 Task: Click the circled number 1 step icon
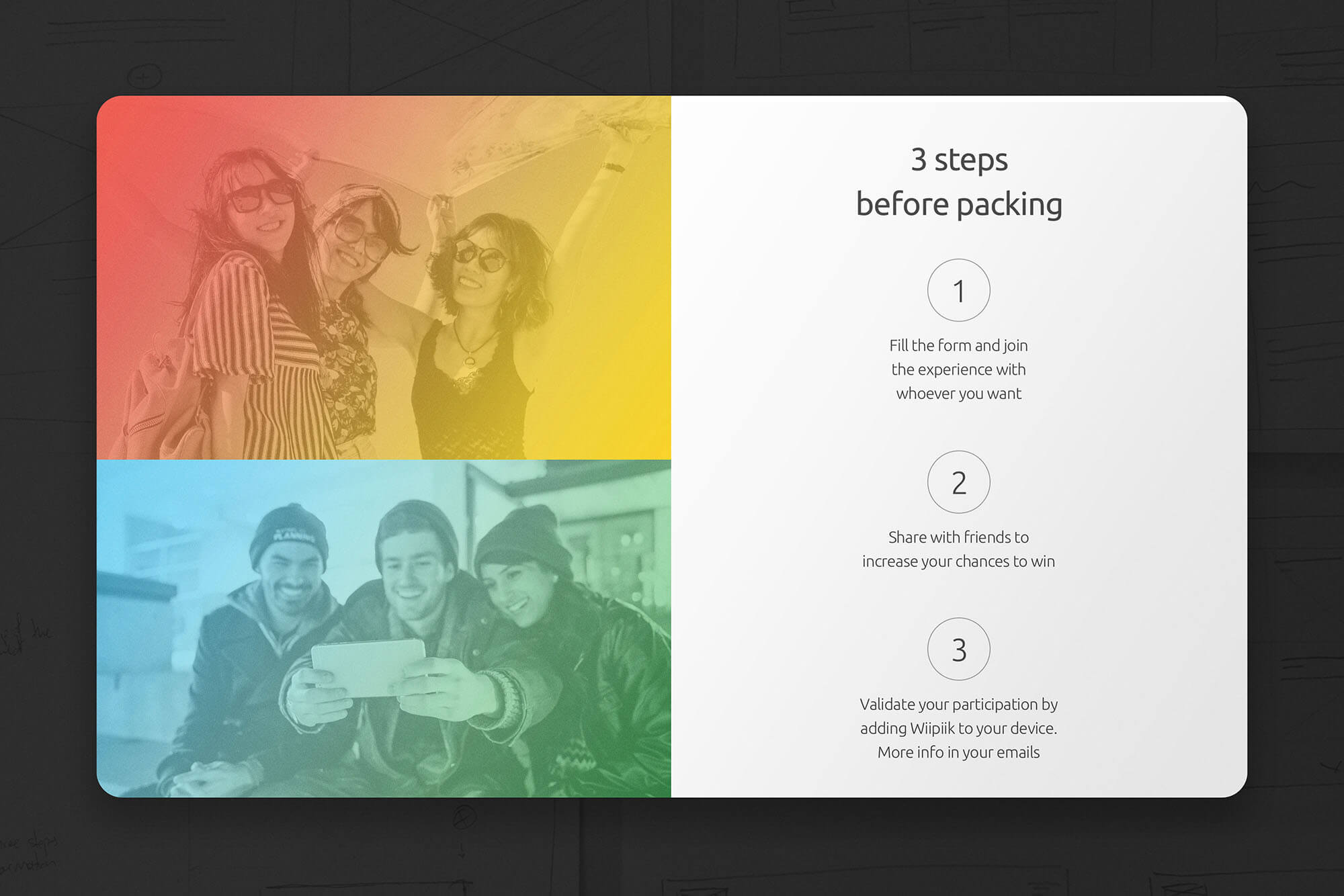tap(958, 290)
